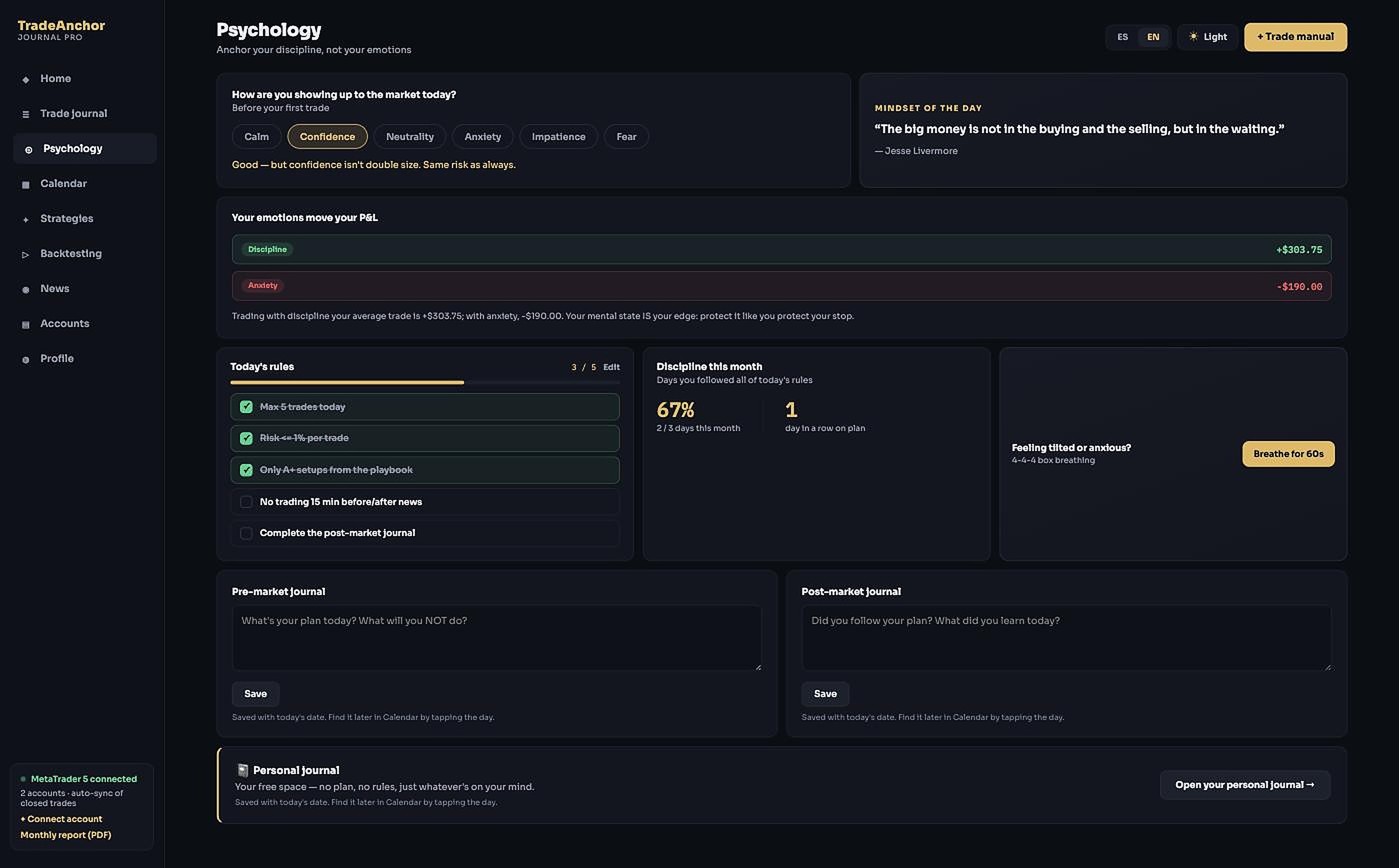This screenshot has width=1399, height=868.
Task: Focus the Post-market journal text area
Action: [x=1066, y=638]
